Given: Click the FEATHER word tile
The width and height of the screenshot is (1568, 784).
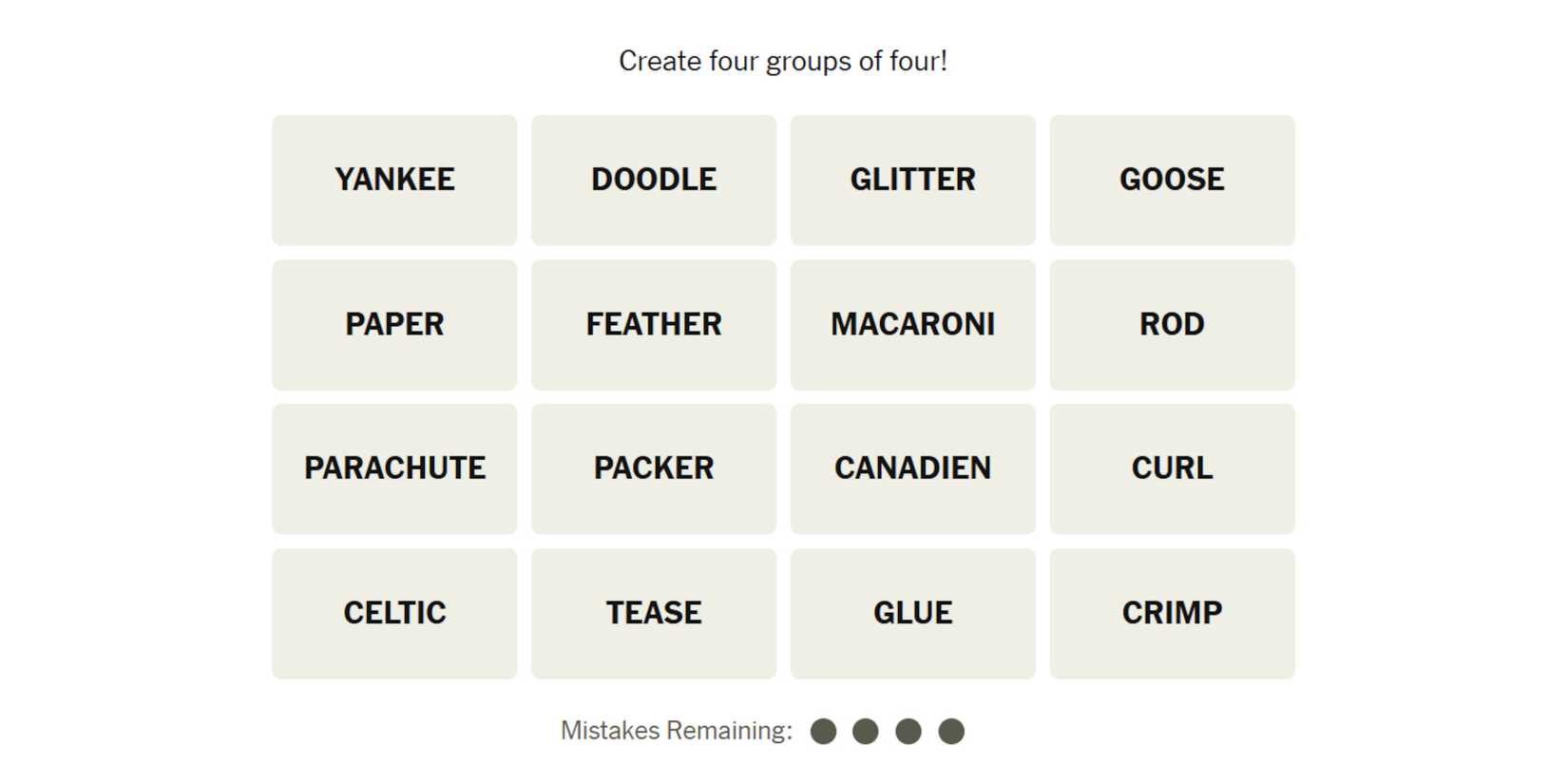Looking at the screenshot, I should coord(654,324).
